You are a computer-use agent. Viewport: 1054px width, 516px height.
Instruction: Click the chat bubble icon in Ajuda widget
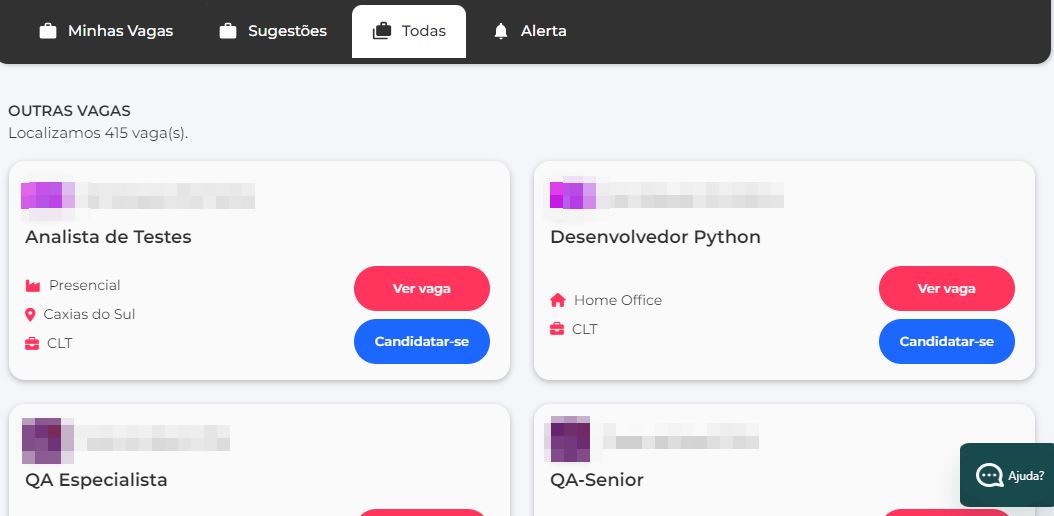990,475
